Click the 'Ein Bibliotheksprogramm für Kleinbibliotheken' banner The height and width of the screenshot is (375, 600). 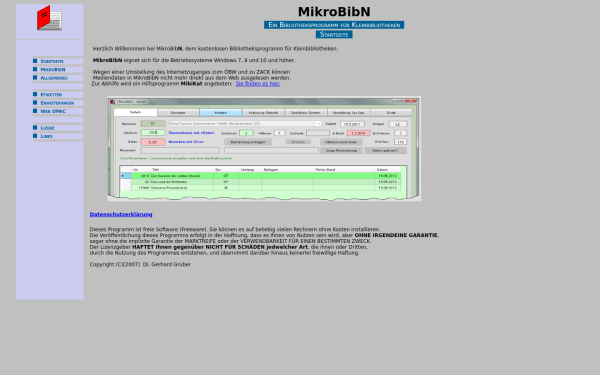pyautogui.click(x=334, y=25)
